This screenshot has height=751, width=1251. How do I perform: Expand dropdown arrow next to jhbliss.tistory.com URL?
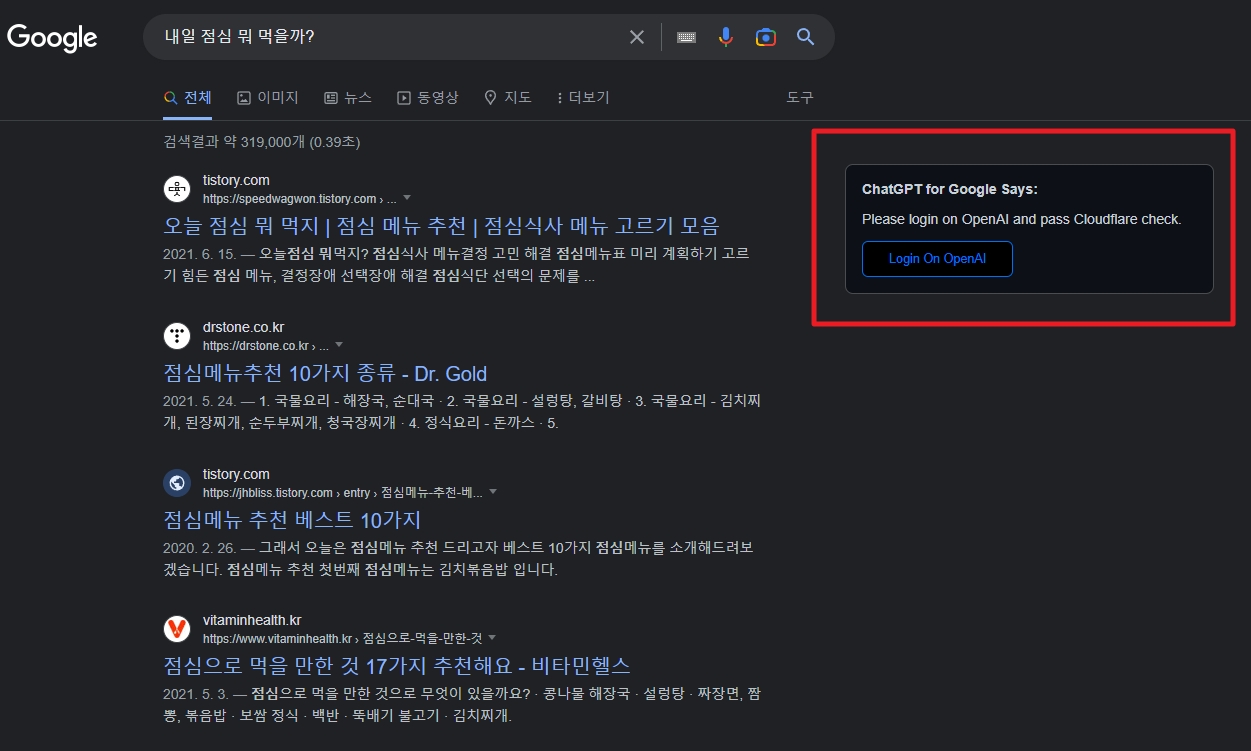coord(493,492)
